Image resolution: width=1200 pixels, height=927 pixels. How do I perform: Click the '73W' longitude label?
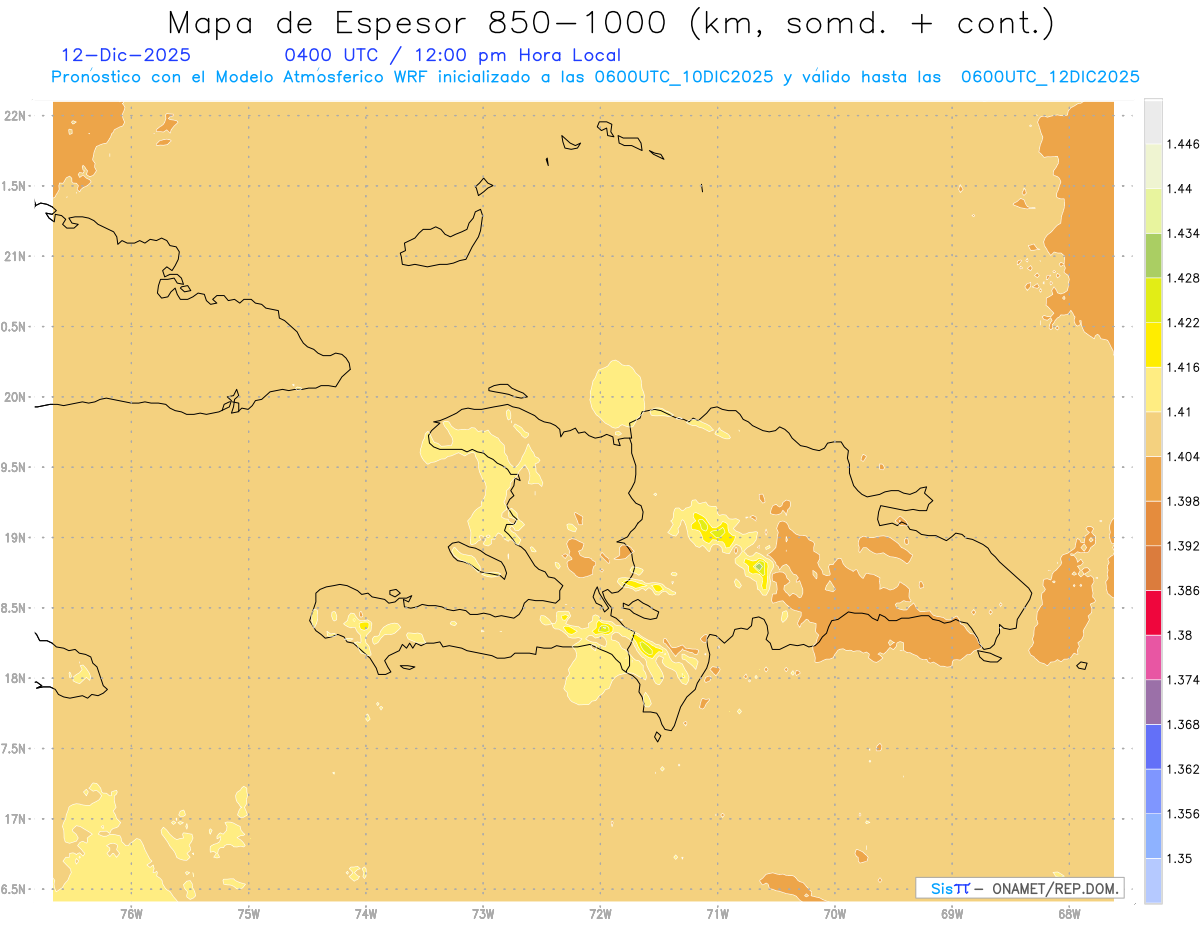(483, 914)
